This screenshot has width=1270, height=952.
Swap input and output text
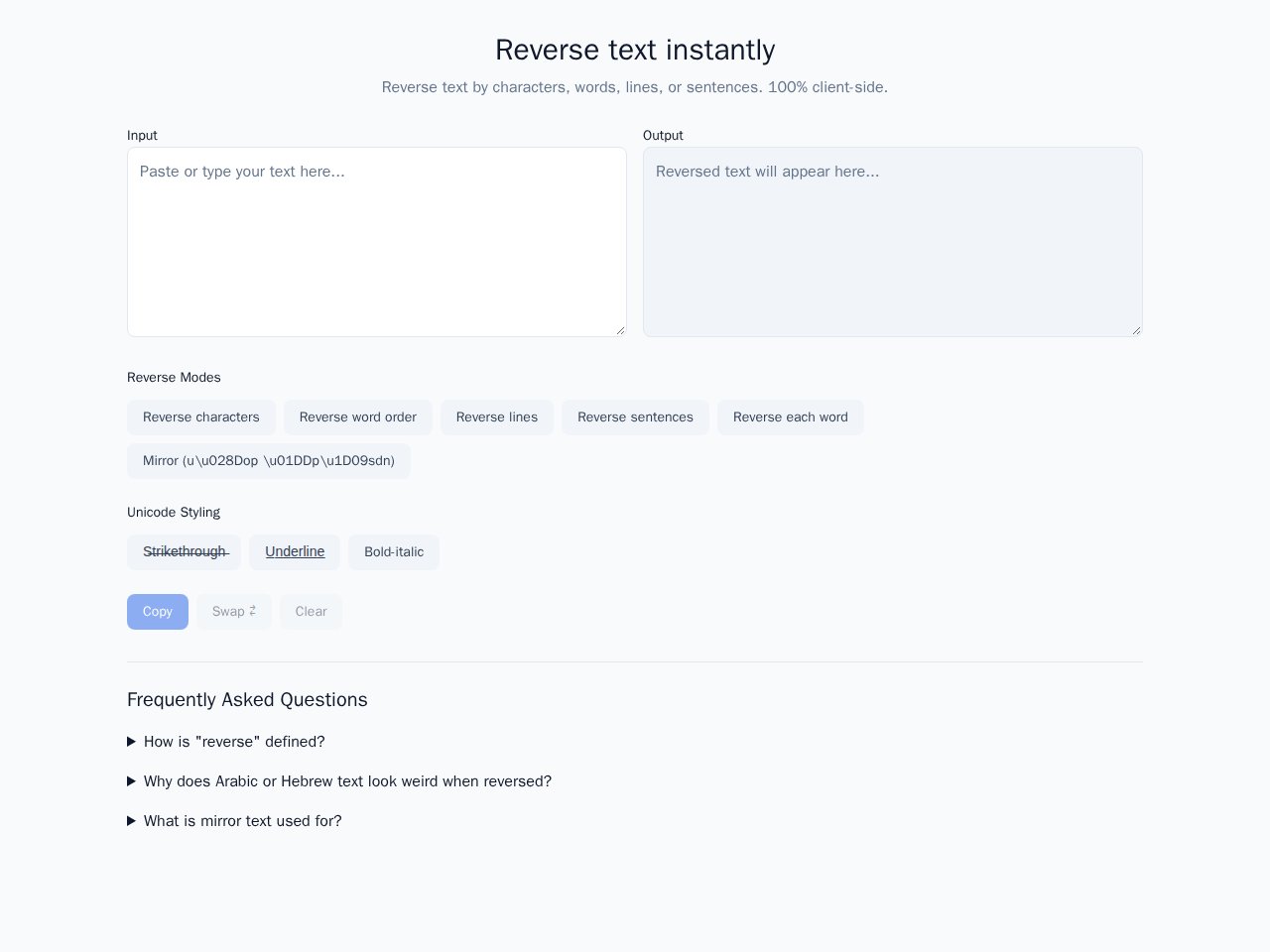[x=234, y=612]
